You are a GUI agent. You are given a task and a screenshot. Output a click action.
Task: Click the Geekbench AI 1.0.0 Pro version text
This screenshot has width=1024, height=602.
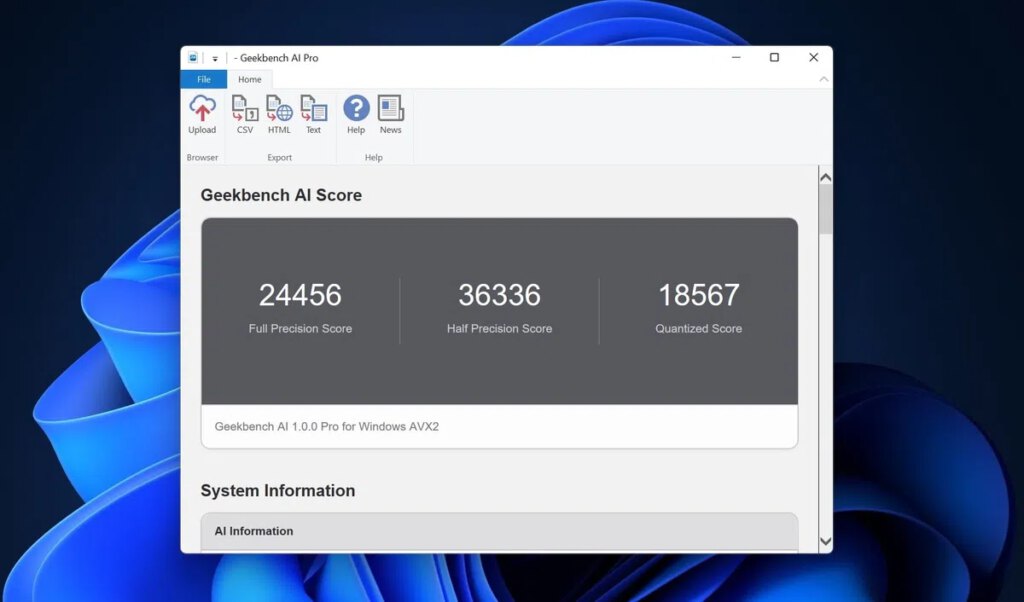coord(327,426)
